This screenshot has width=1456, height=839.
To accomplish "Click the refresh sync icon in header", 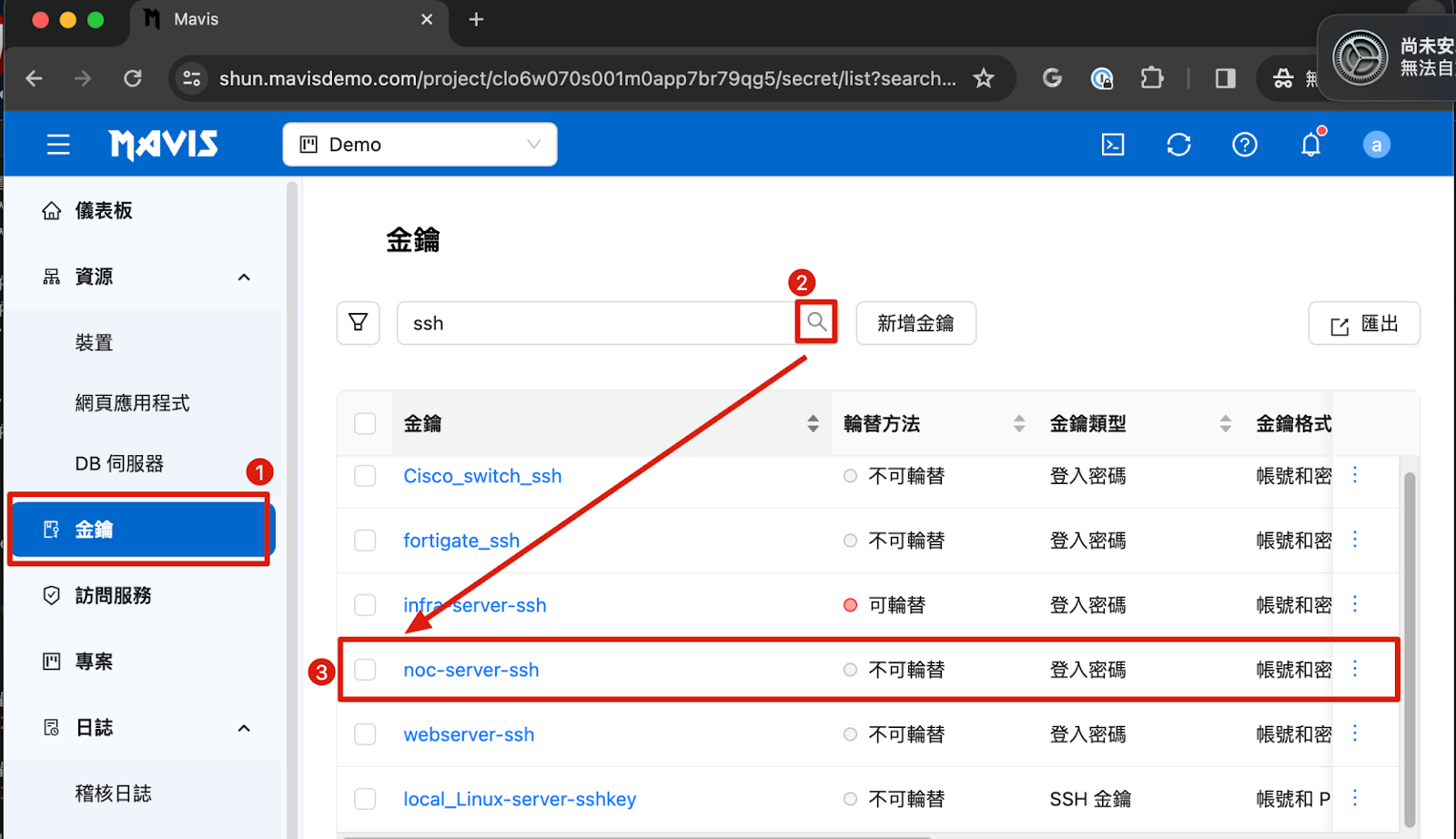I will (1178, 145).
